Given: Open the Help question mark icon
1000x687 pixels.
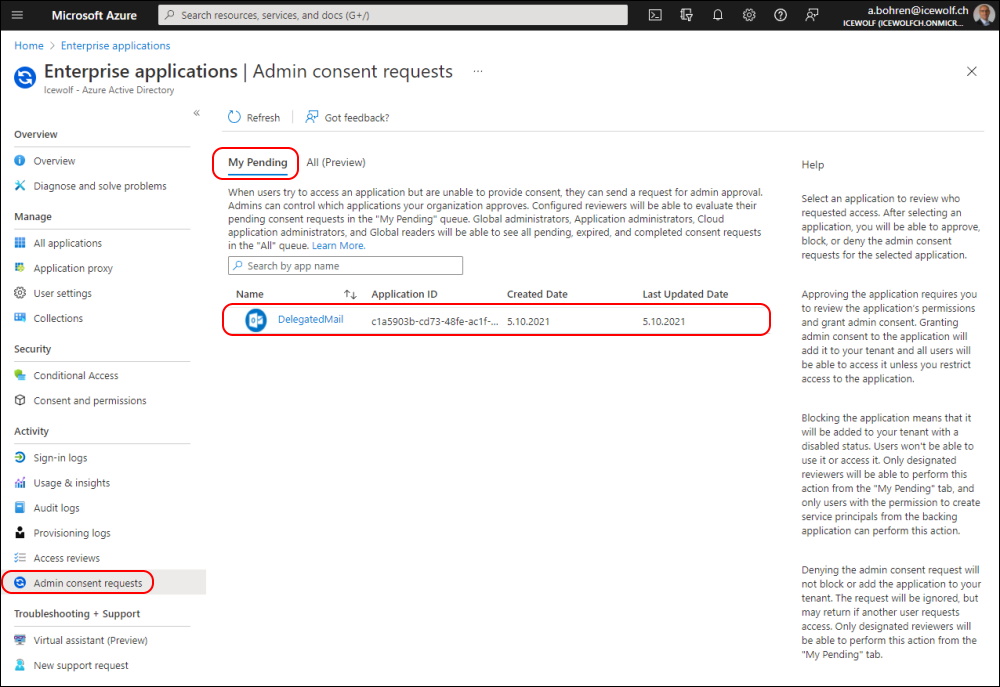Looking at the screenshot, I should point(780,15).
